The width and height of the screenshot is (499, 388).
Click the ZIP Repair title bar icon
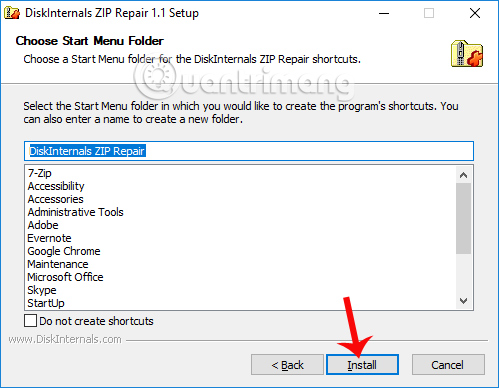pos(12,13)
